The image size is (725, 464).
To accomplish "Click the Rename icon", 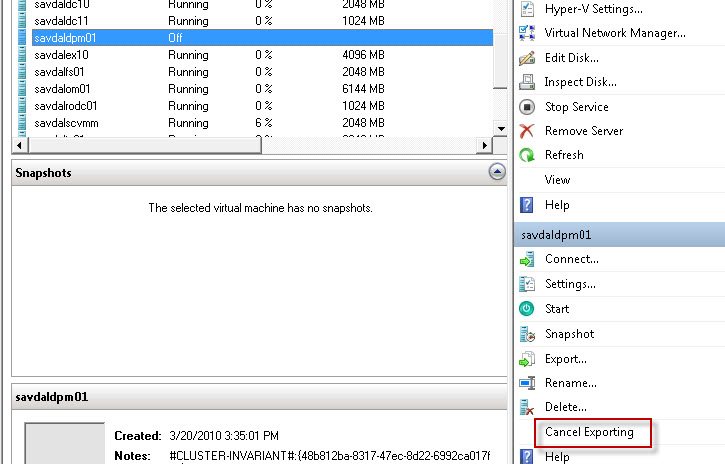I will [527, 383].
